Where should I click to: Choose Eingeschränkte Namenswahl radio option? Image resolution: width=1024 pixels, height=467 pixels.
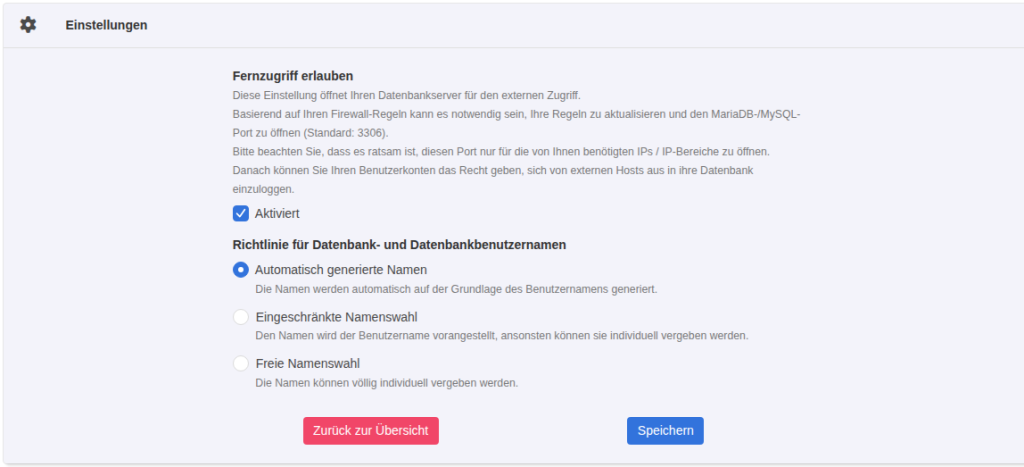pyautogui.click(x=241, y=317)
